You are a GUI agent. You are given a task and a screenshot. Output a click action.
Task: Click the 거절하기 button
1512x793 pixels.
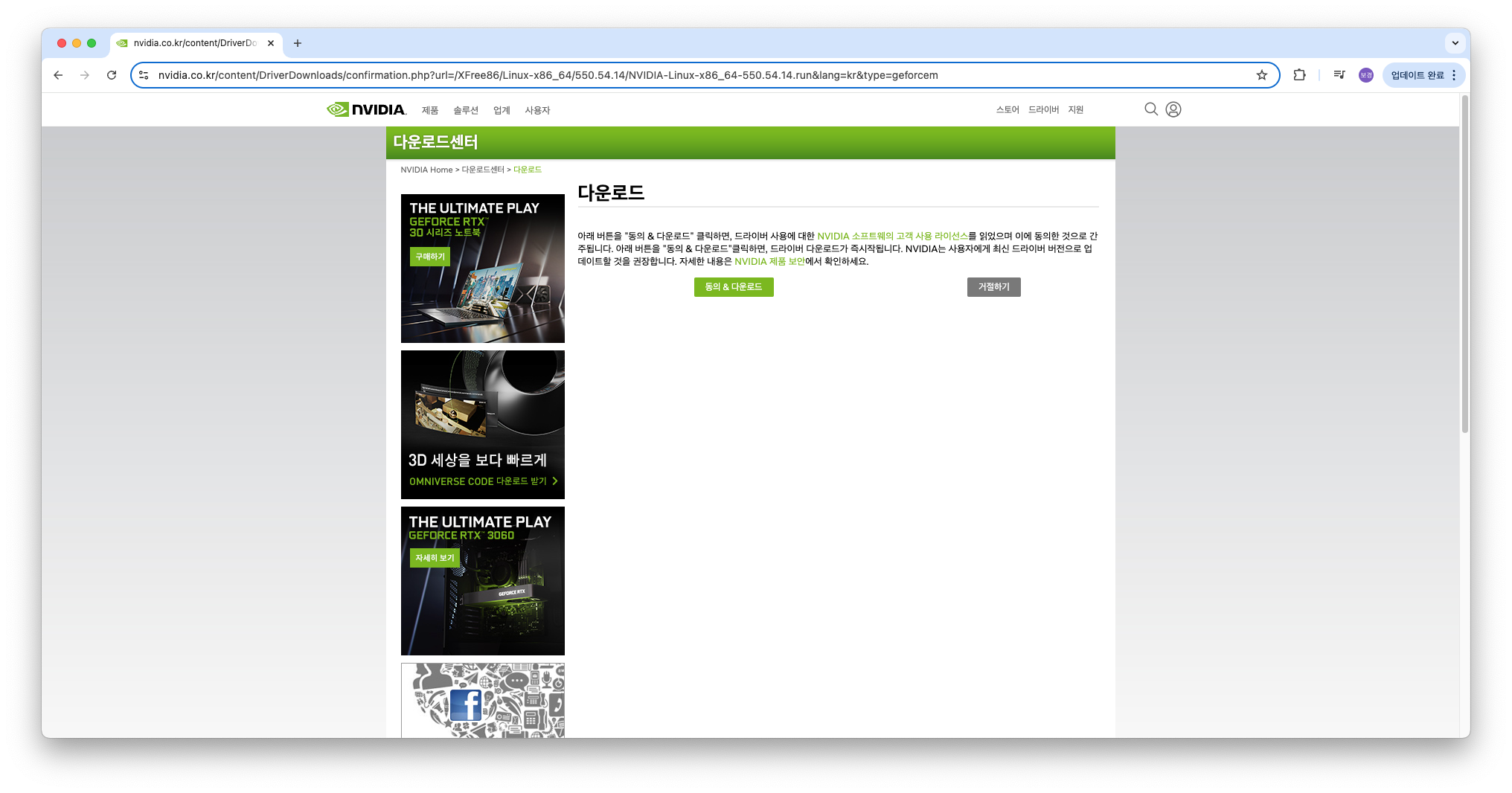[x=994, y=287]
